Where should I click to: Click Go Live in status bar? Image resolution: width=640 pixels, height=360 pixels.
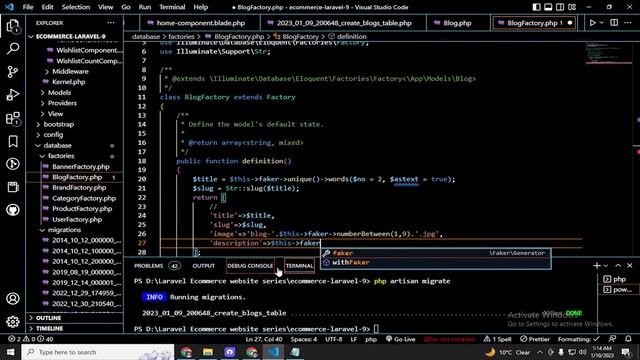(400, 339)
